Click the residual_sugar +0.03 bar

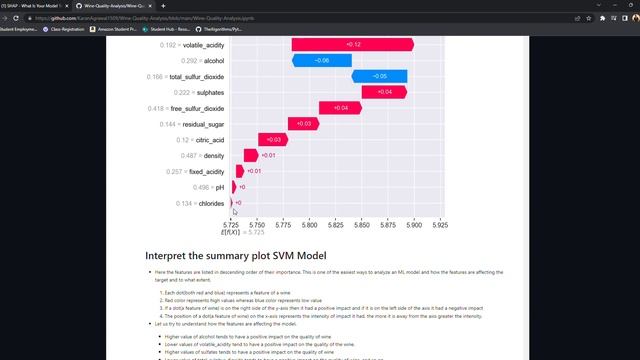[303, 124]
